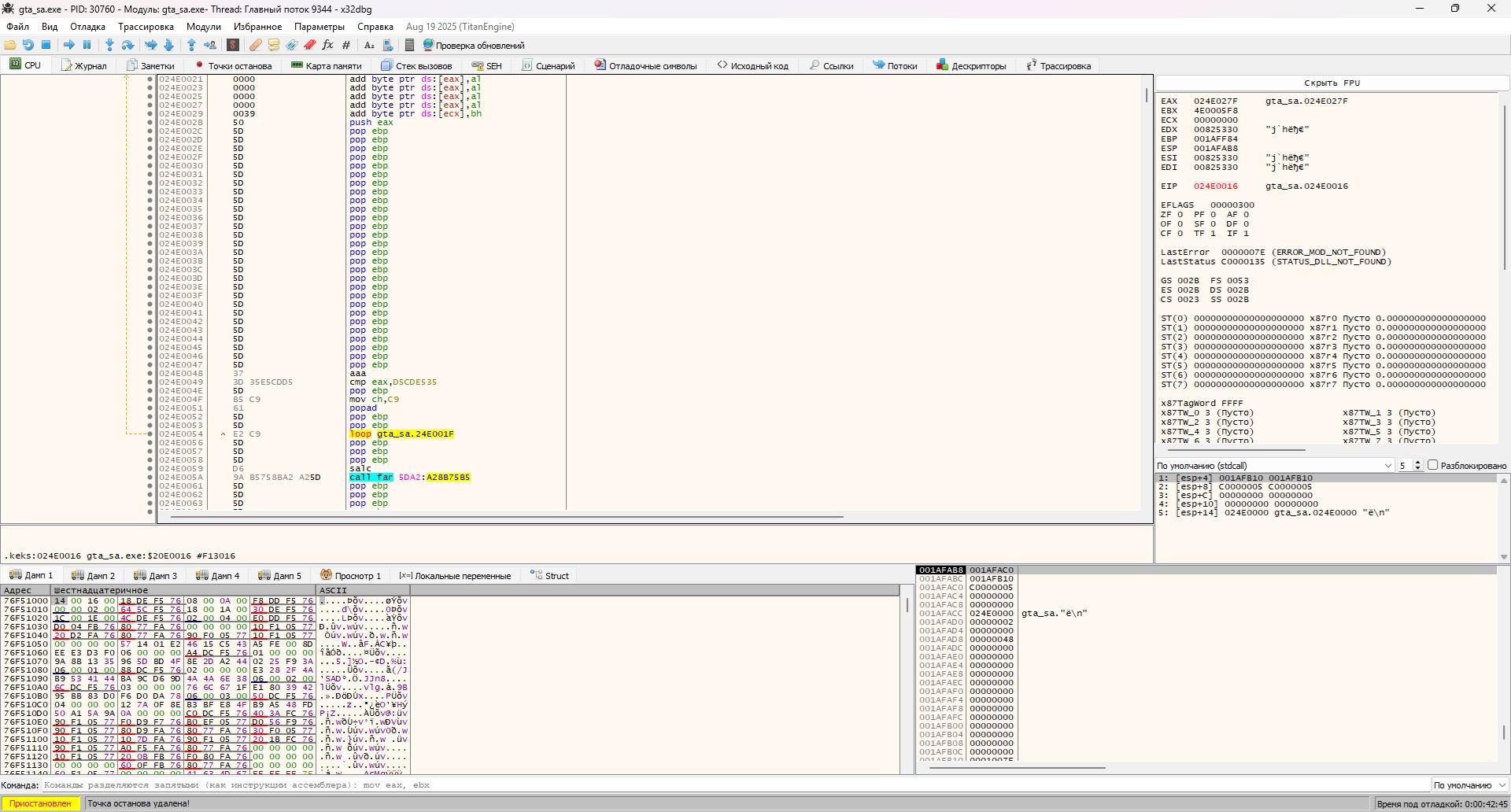This screenshot has height=812, width=1511.
Task: Click the command input field
Action: (736, 784)
